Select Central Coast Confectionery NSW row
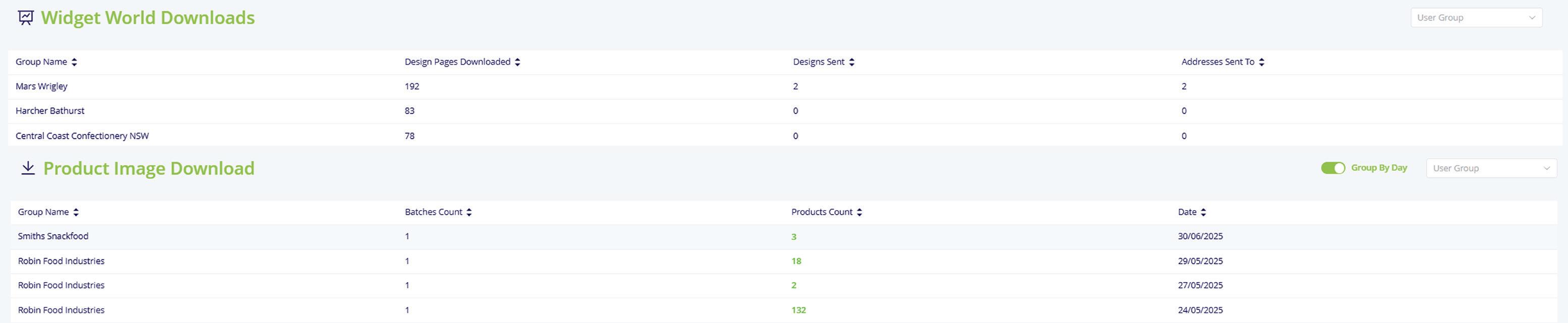 tap(82, 136)
